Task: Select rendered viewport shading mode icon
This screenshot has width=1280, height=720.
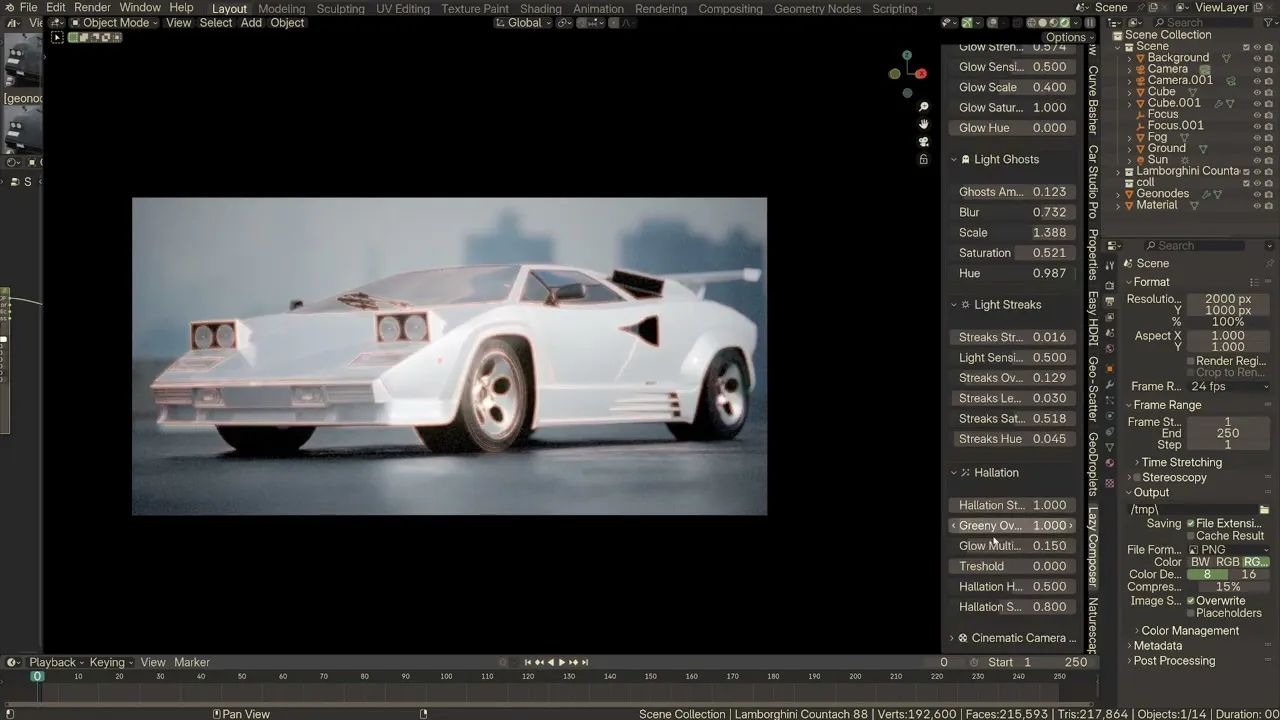Action: [x=1064, y=23]
